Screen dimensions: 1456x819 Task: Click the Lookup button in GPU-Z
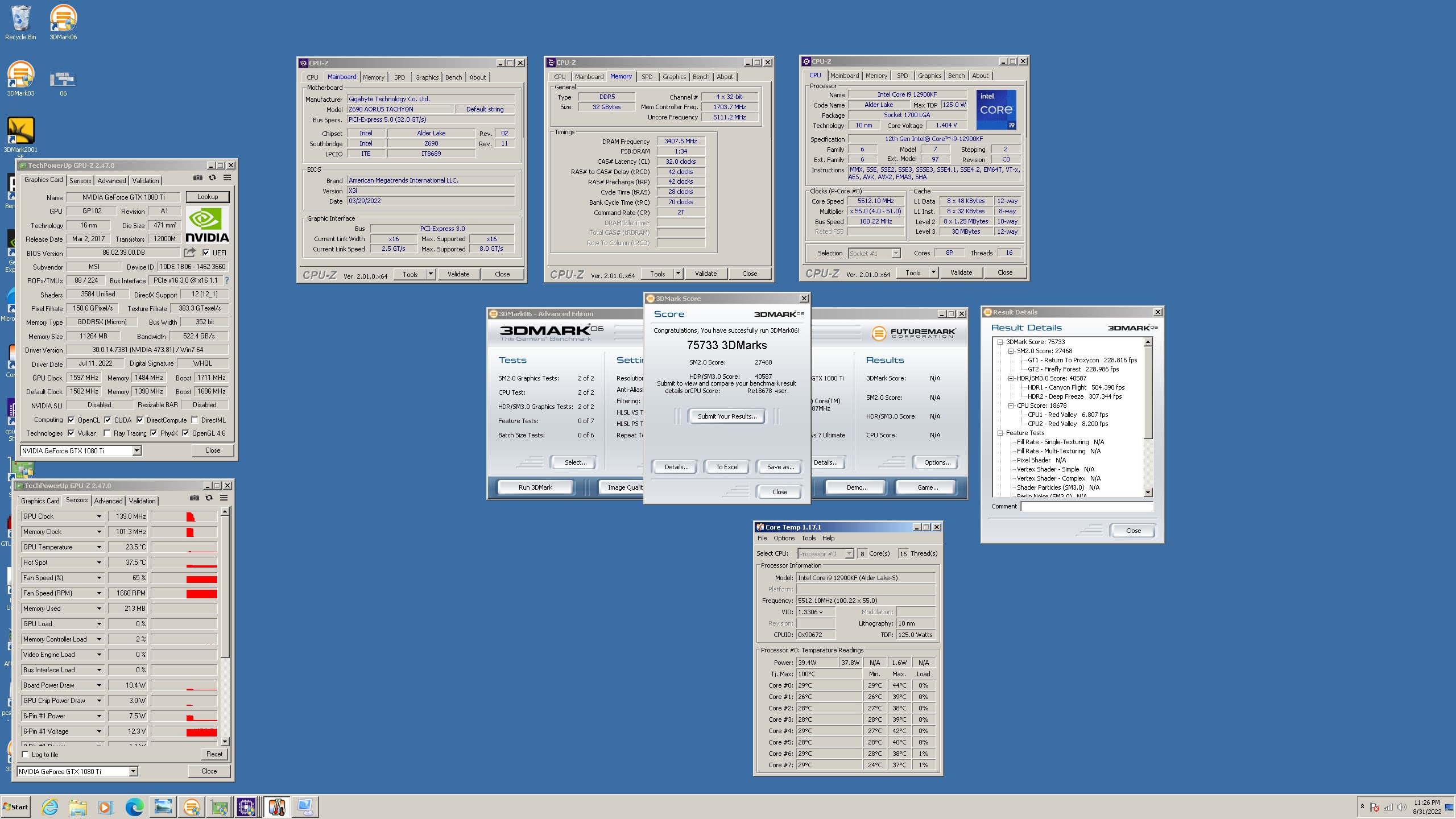208,197
